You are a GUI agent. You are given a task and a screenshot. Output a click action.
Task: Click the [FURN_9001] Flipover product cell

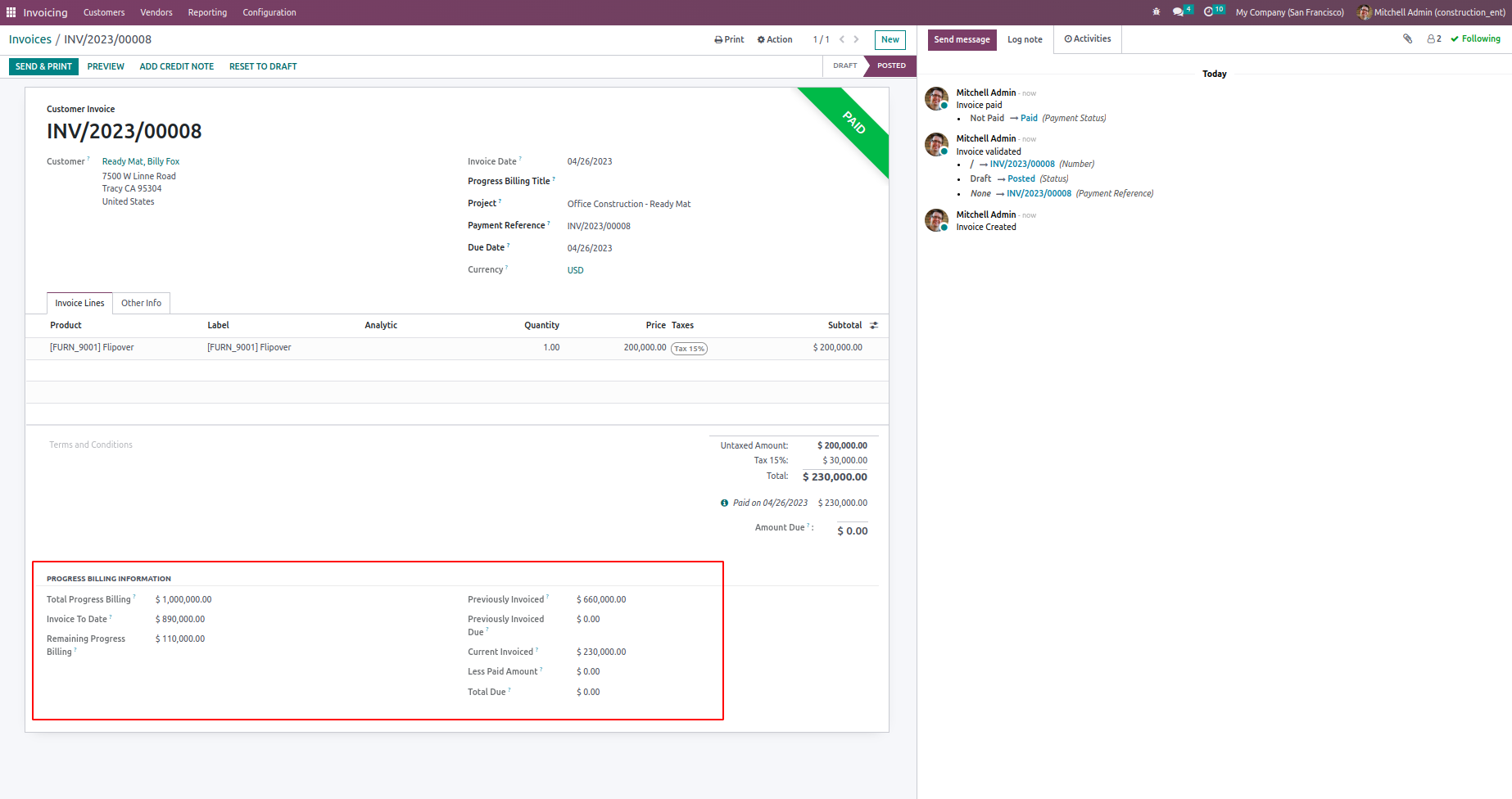(92, 347)
